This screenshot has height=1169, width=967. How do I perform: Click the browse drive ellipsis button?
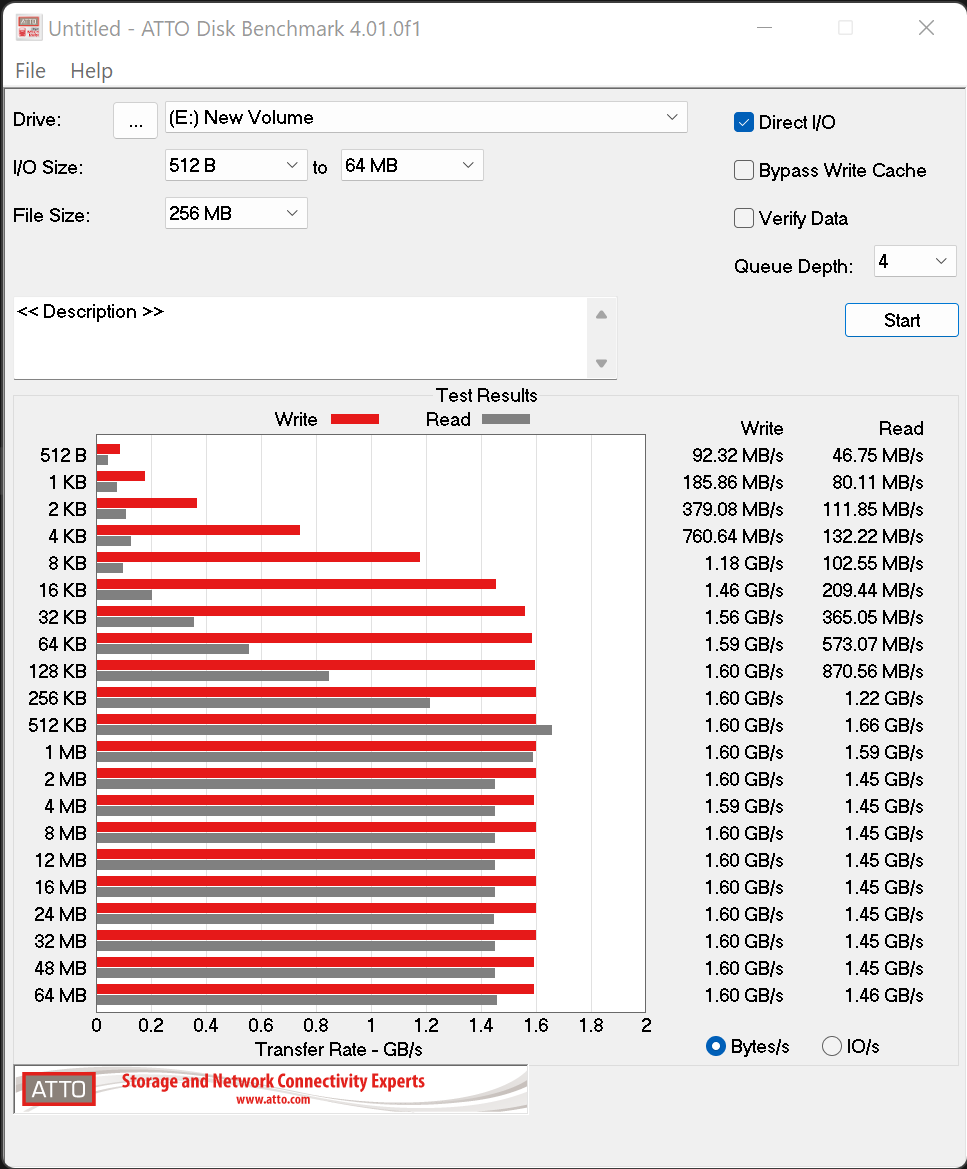(x=135, y=120)
